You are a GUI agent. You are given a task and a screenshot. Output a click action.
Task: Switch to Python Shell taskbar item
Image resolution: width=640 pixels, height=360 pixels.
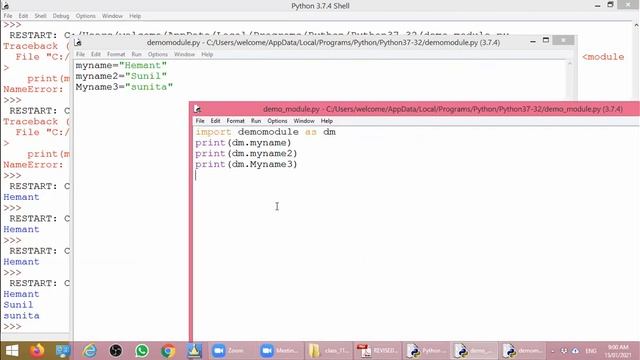[425, 351]
